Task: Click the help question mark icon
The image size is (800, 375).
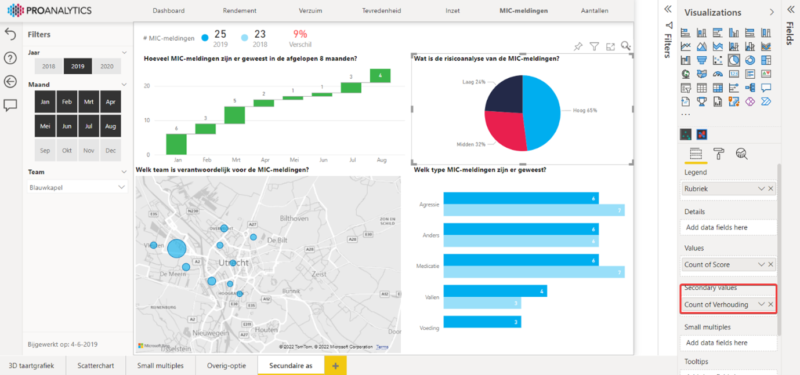Action: [10, 58]
